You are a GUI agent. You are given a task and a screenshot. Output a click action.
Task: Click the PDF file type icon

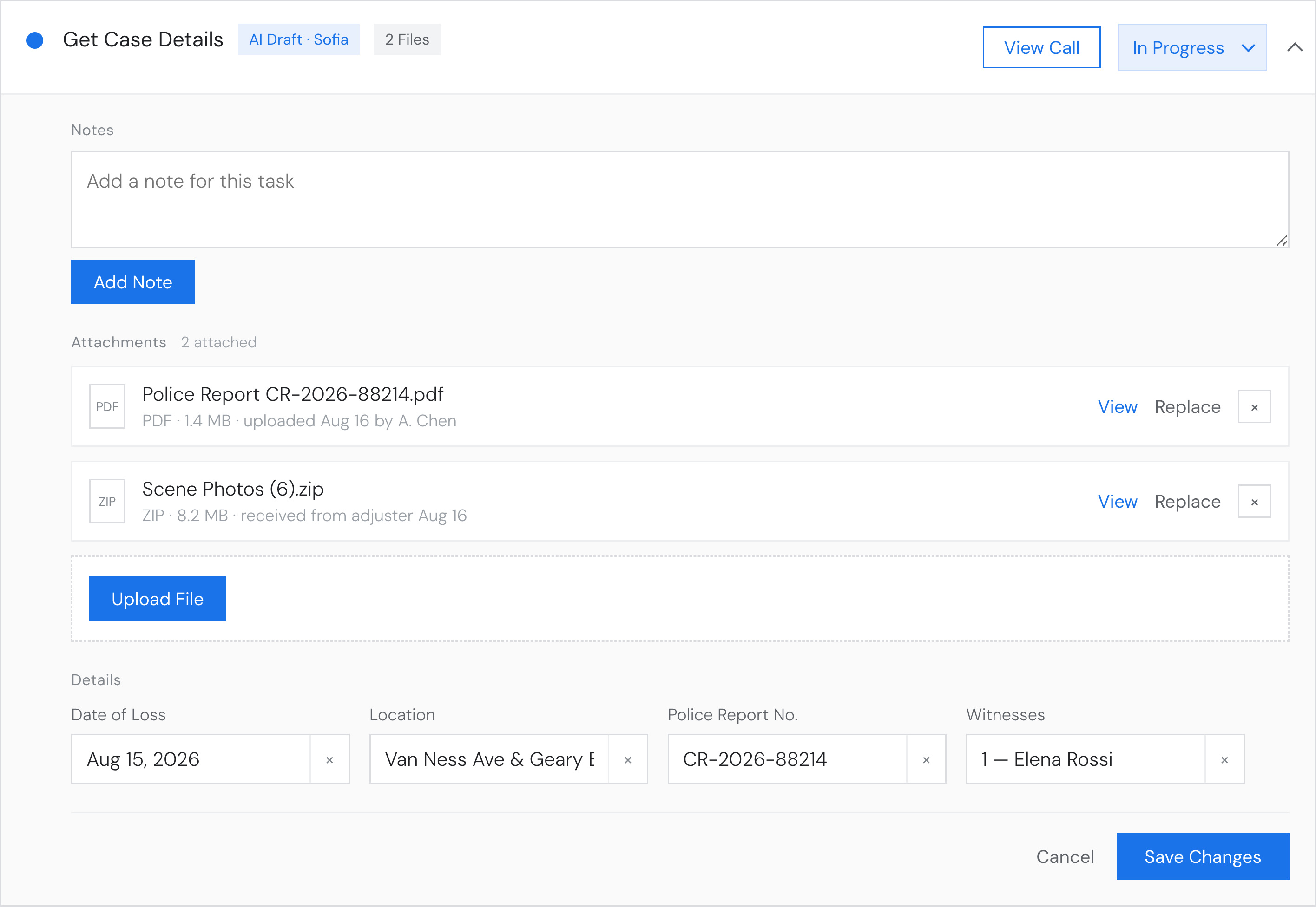107,407
